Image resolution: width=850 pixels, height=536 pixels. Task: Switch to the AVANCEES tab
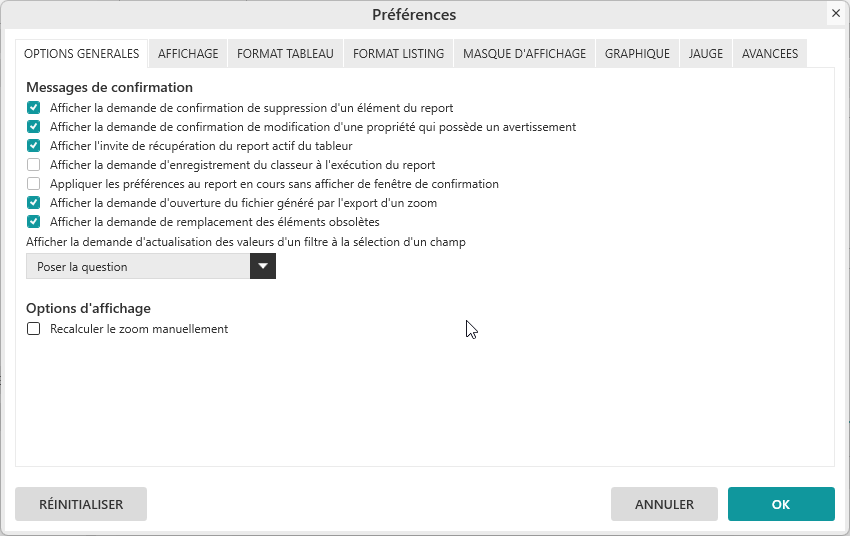click(x=770, y=54)
